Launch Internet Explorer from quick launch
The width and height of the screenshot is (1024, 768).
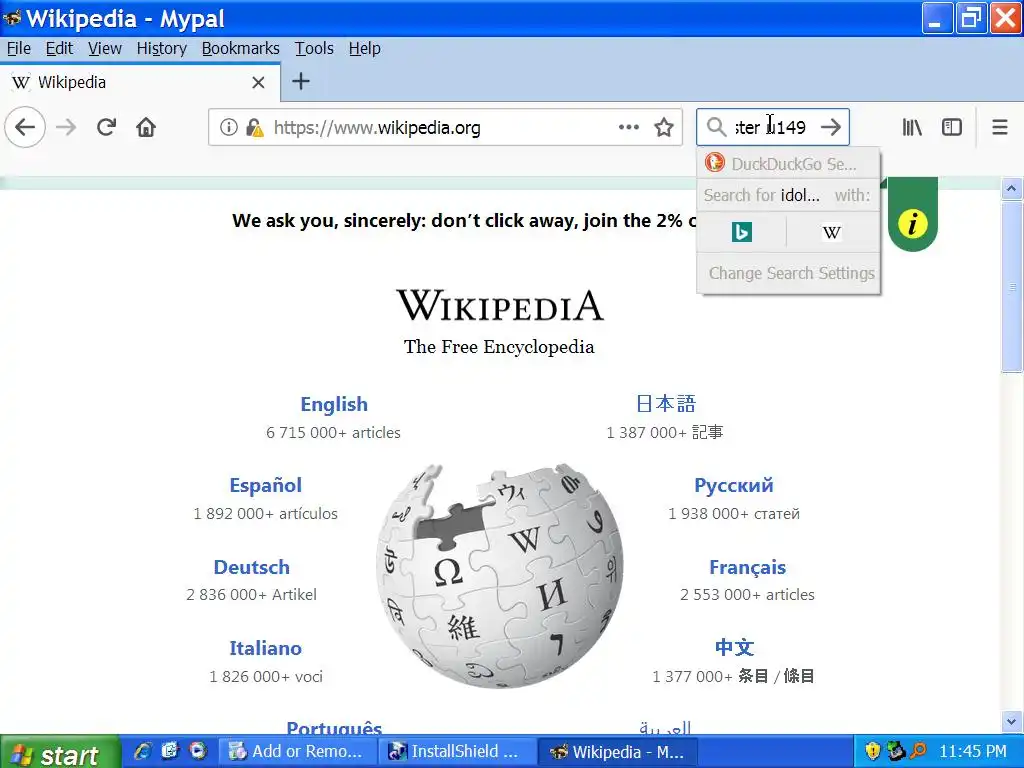[x=143, y=751]
